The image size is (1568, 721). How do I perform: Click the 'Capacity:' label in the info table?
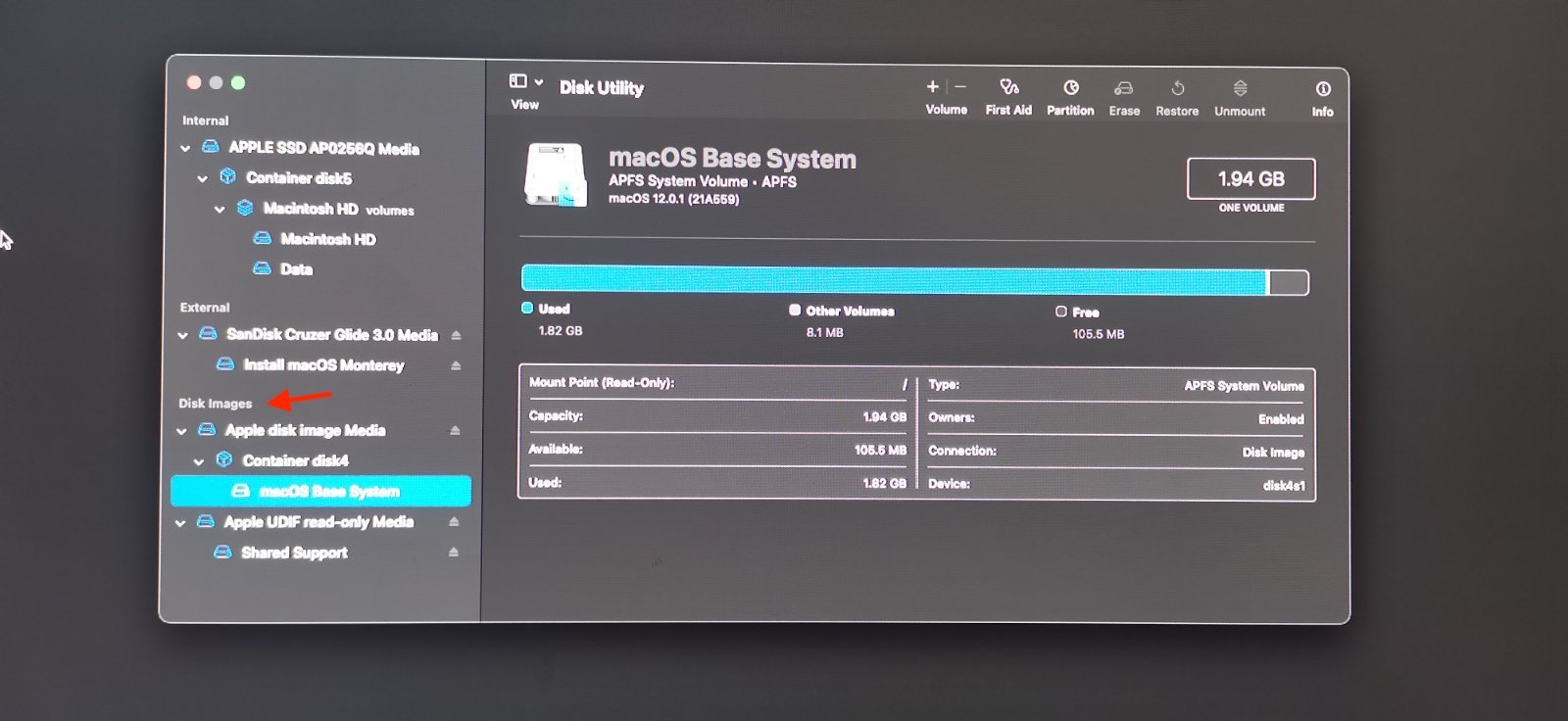tap(556, 416)
